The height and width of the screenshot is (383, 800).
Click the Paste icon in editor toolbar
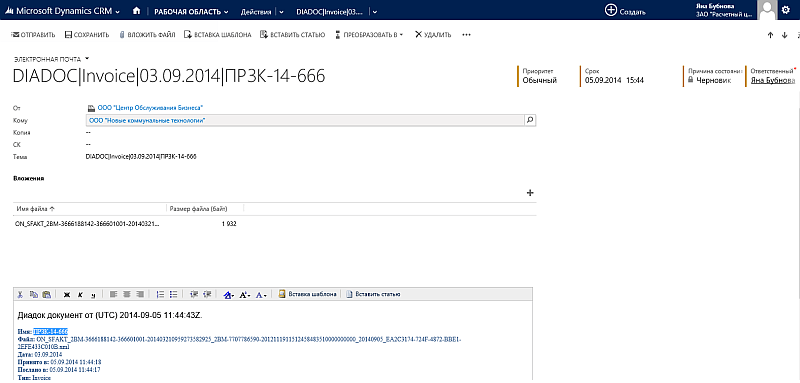(x=46, y=294)
